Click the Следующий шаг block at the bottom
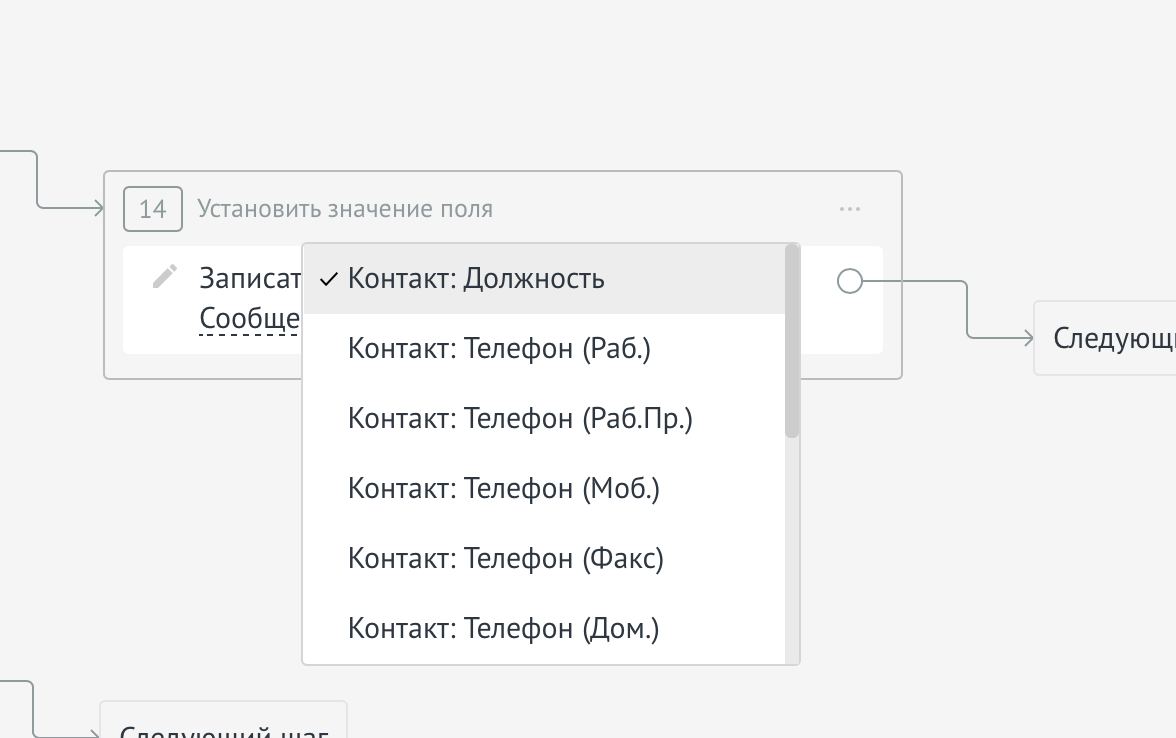Viewport: 1176px width, 738px height. pos(224,726)
